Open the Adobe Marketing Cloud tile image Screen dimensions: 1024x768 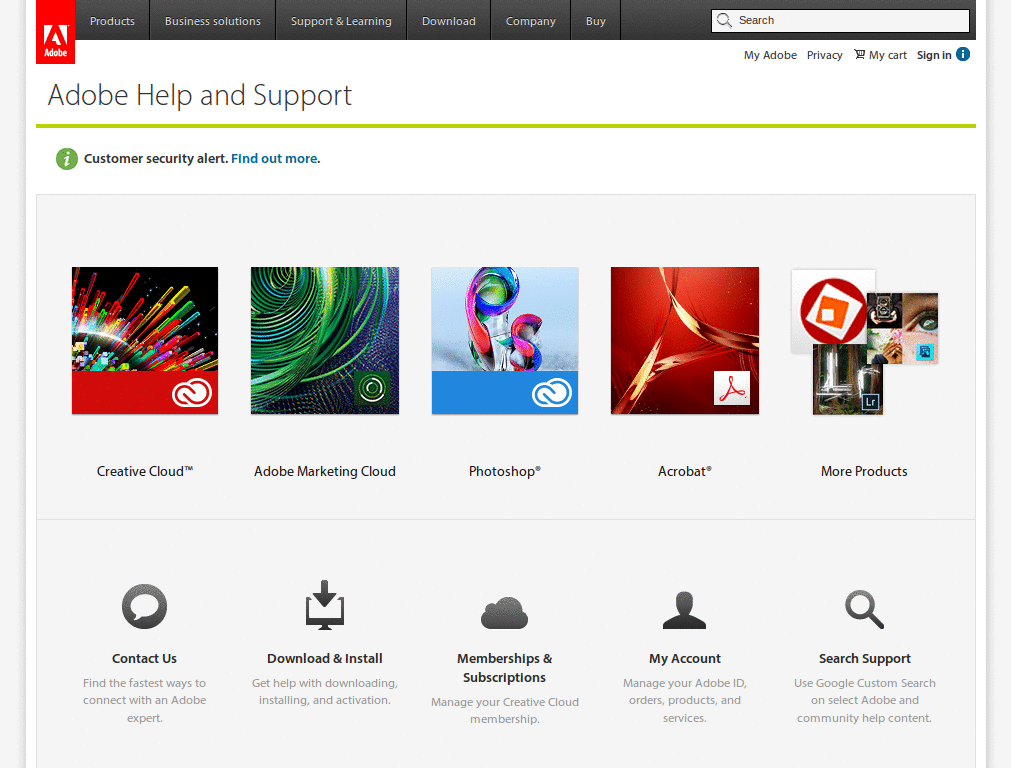coord(325,340)
